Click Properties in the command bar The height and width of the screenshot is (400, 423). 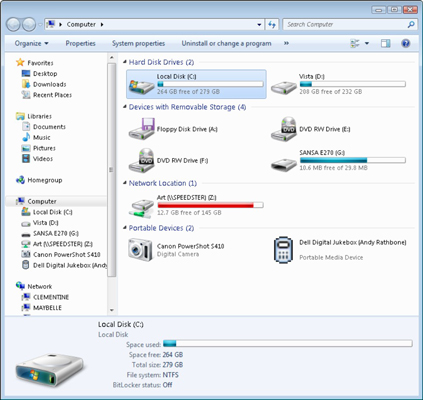pyautogui.click(x=80, y=43)
